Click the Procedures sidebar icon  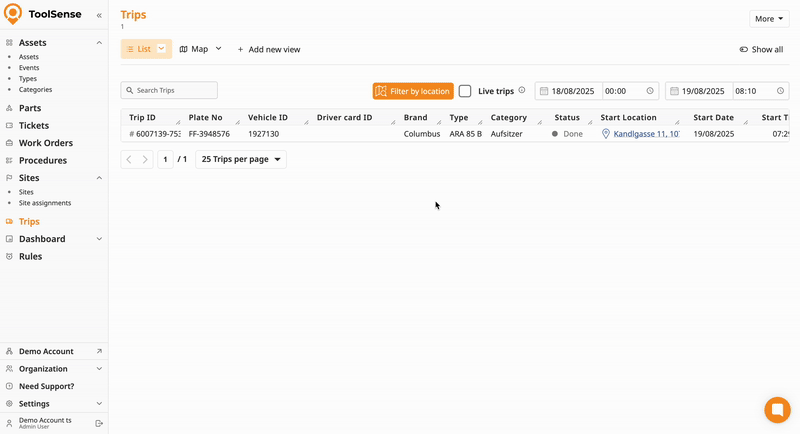9,160
